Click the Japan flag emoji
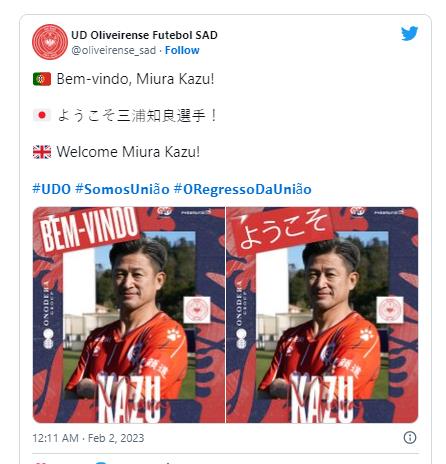 42,115
